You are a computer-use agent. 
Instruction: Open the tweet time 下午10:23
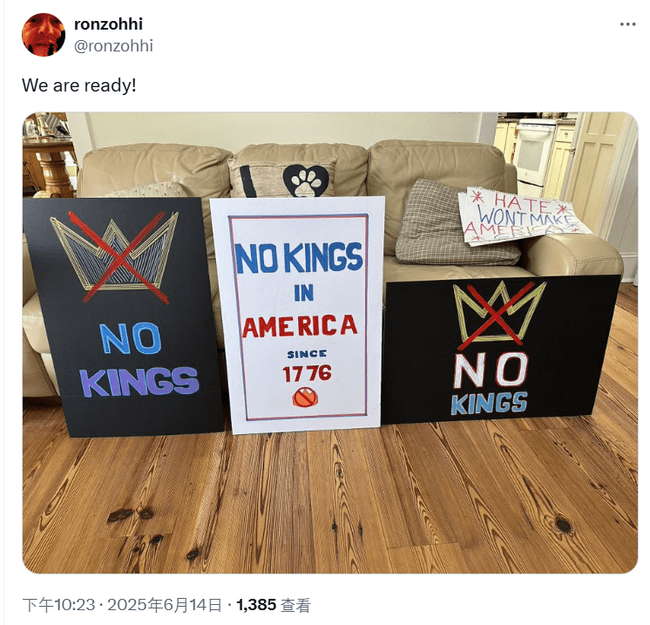click(59, 605)
